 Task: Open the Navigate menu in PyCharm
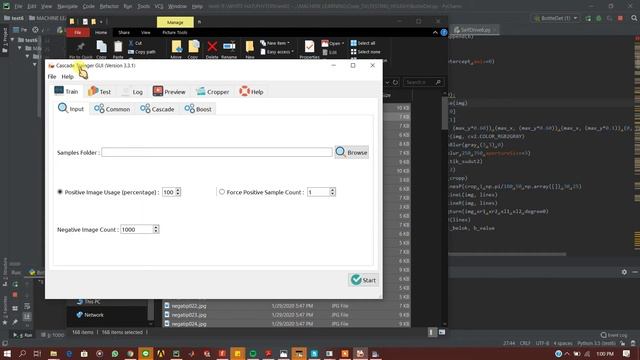(x=67, y=7)
